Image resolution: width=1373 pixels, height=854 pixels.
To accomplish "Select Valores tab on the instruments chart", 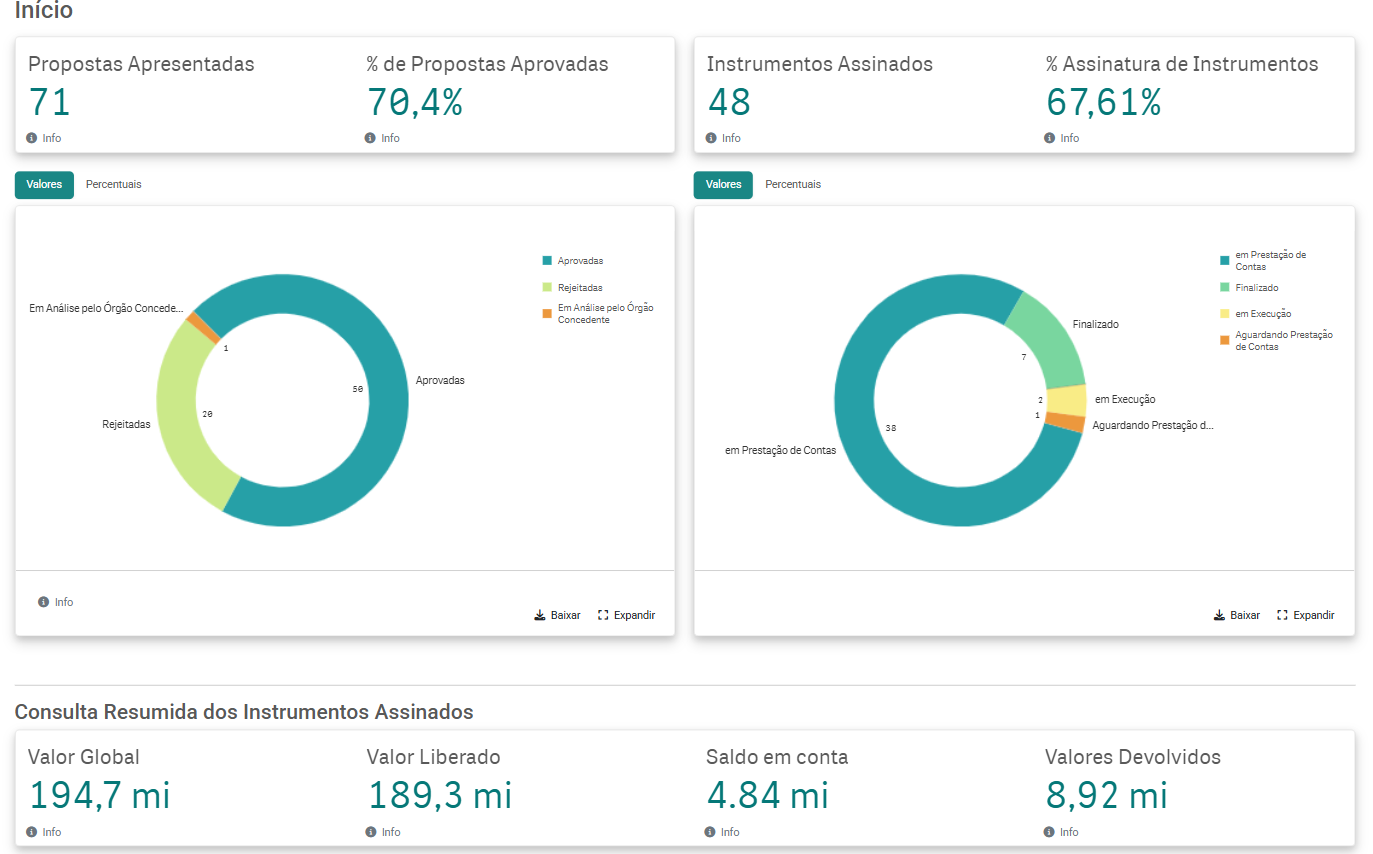I will (x=723, y=185).
